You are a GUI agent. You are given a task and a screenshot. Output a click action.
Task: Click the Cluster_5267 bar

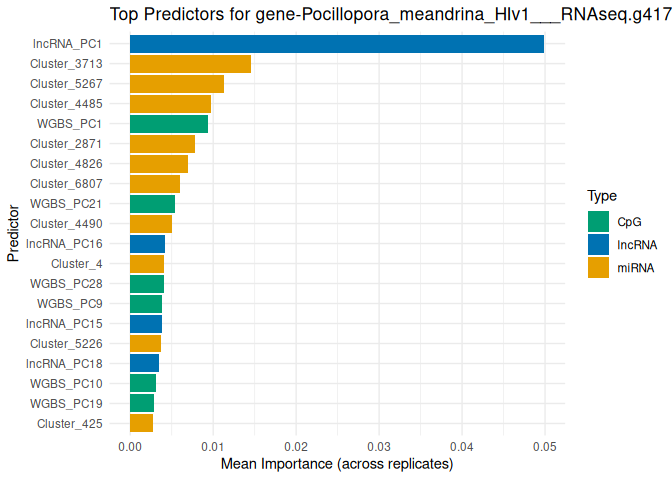pos(177,83)
